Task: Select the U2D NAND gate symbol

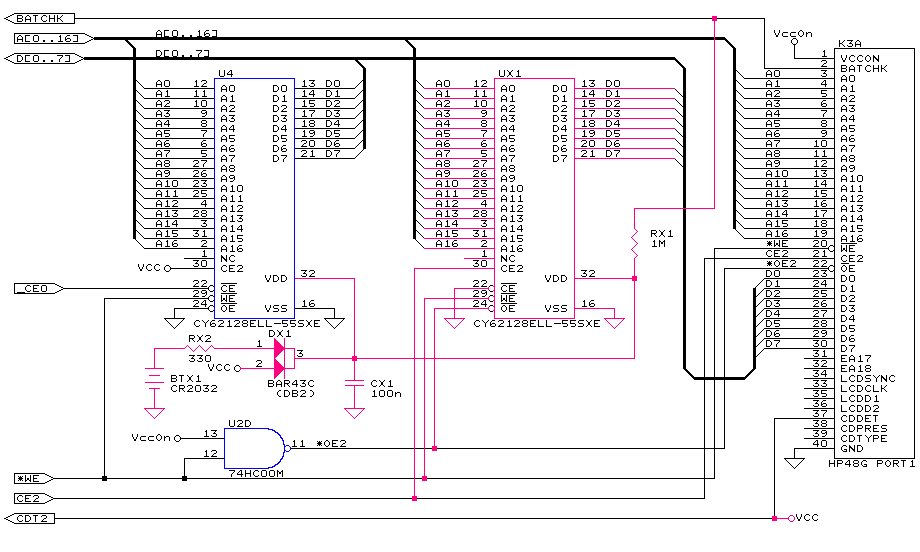Action: [x=252, y=445]
